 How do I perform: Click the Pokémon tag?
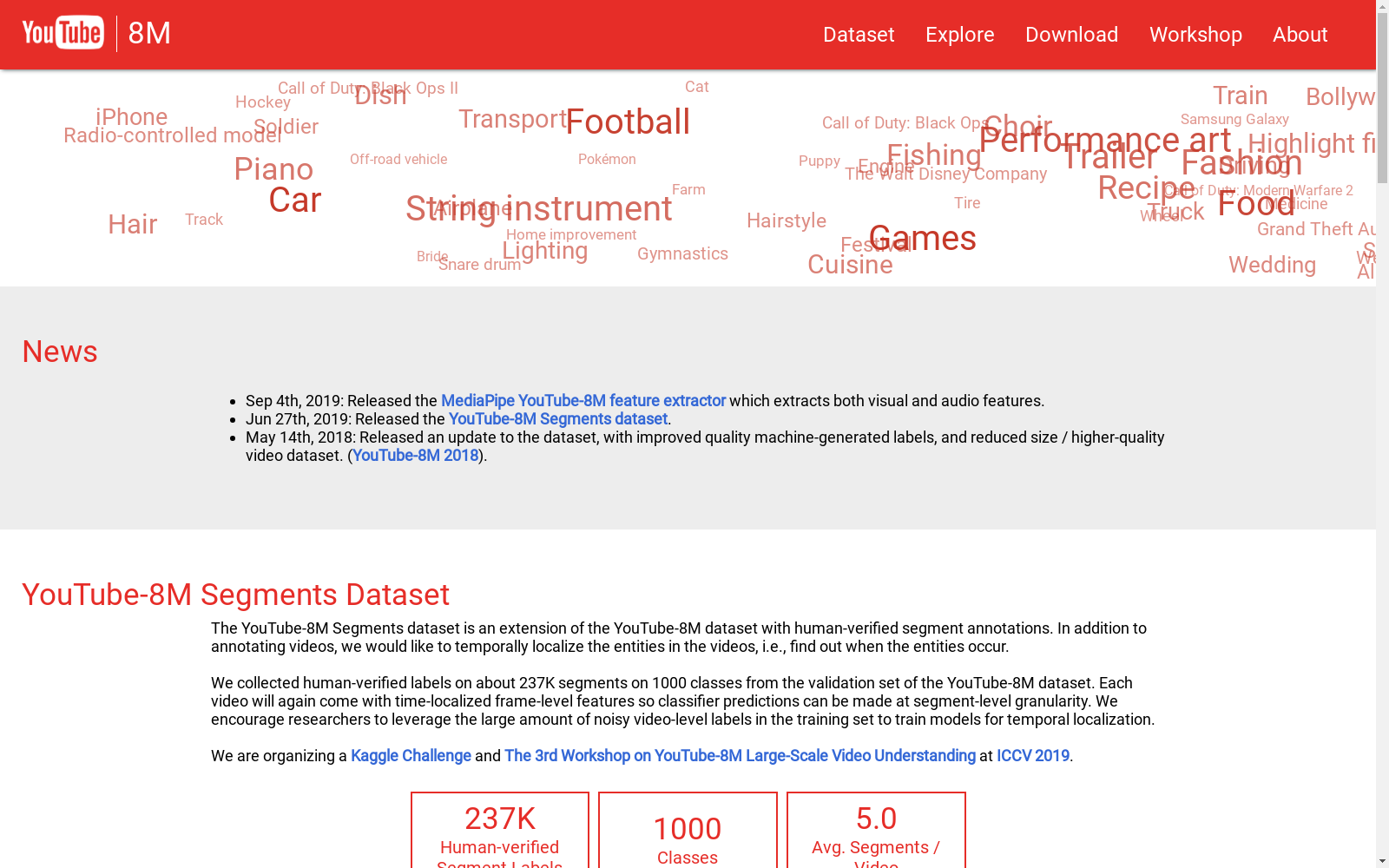[x=607, y=160]
